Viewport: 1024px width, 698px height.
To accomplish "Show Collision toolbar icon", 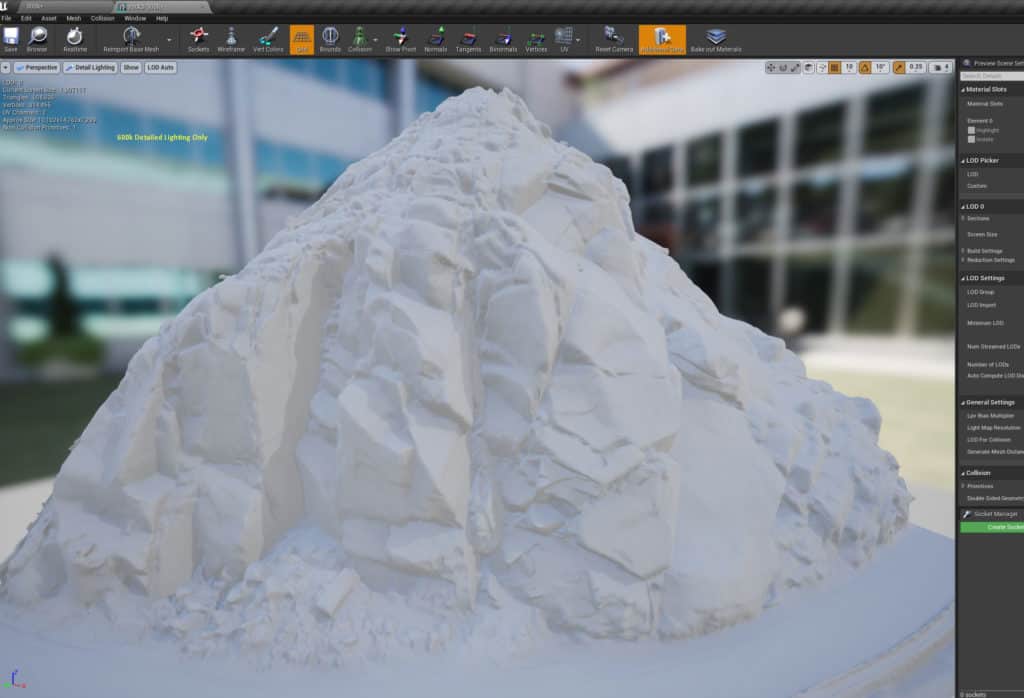I will pos(359,39).
